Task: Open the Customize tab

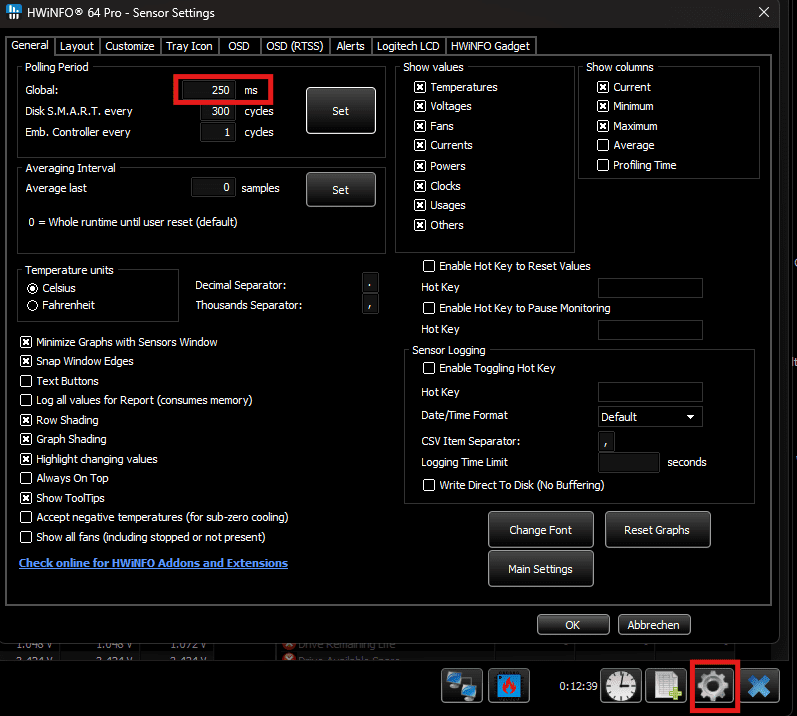Action: [130, 46]
